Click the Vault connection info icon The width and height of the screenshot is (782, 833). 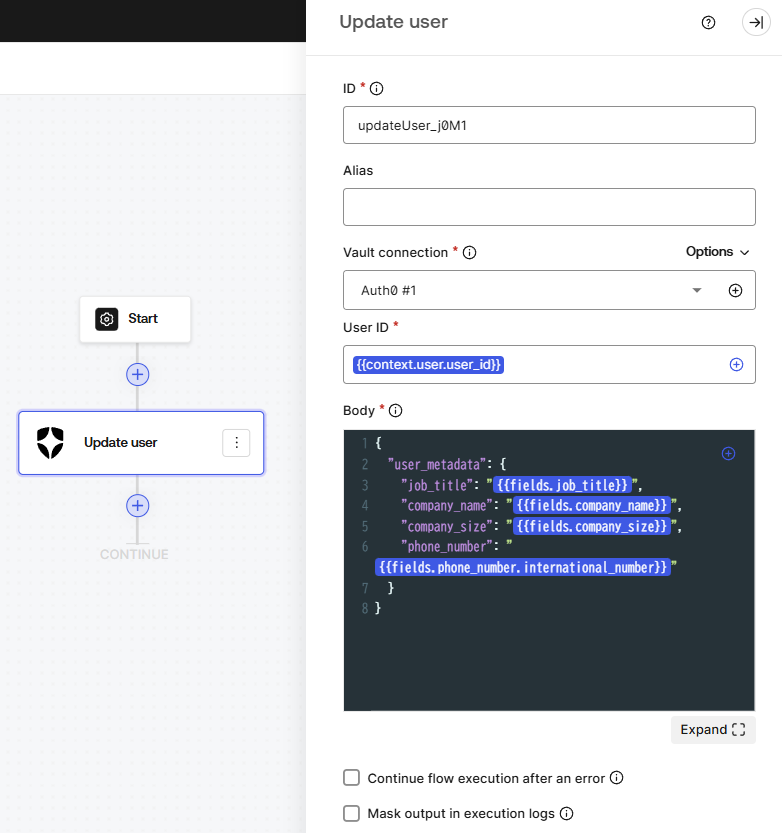470,252
